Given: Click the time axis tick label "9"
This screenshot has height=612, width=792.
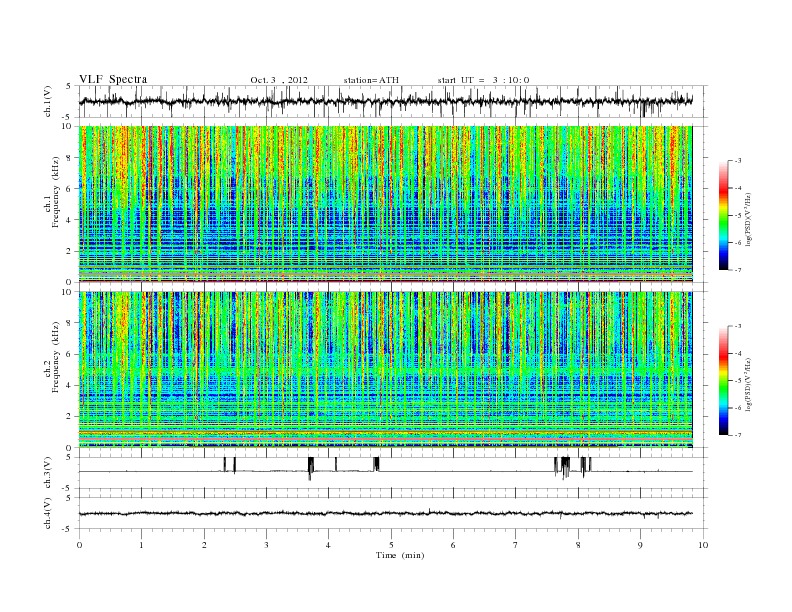Looking at the screenshot, I should pyautogui.click(x=640, y=545).
